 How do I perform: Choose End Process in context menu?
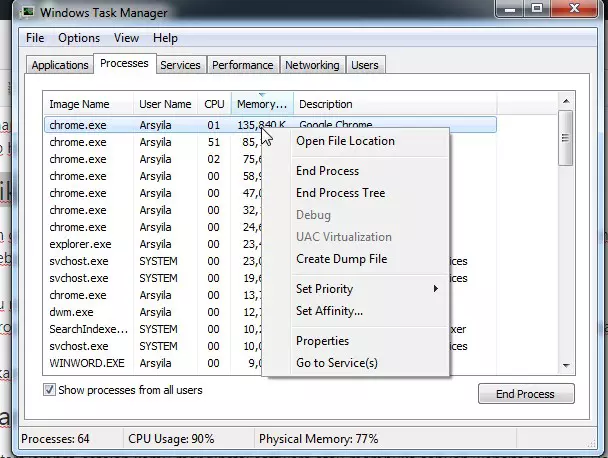point(355,171)
